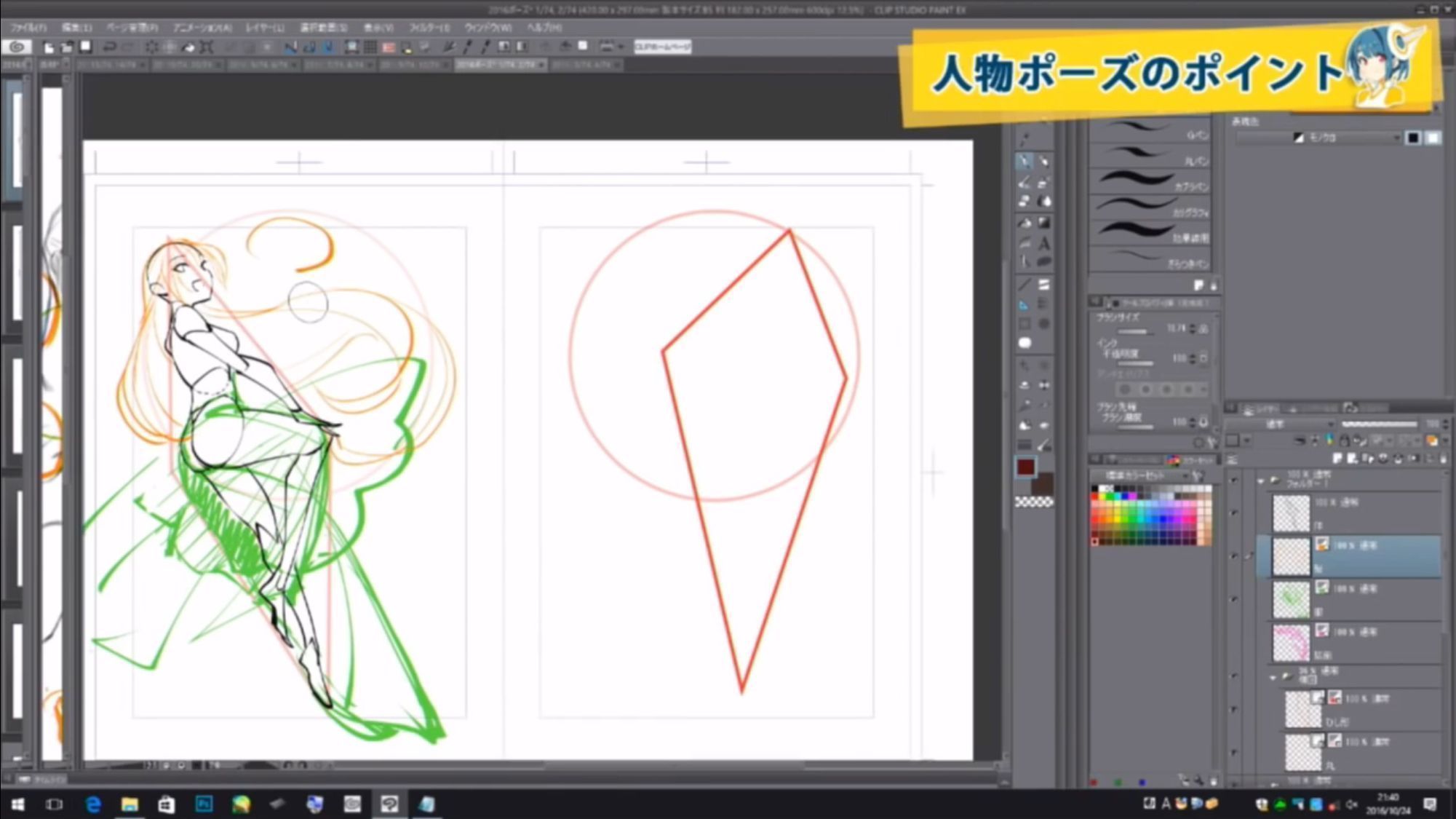Undo the last action with the toolbar arrow

(109, 47)
